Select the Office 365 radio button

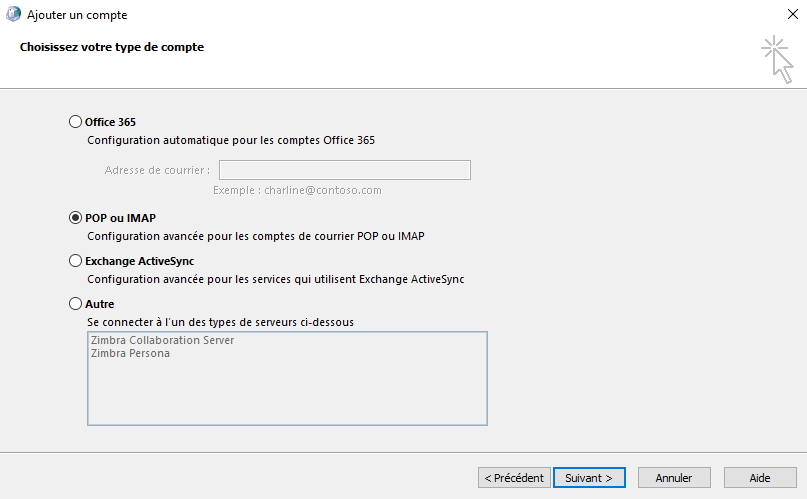pos(75,122)
